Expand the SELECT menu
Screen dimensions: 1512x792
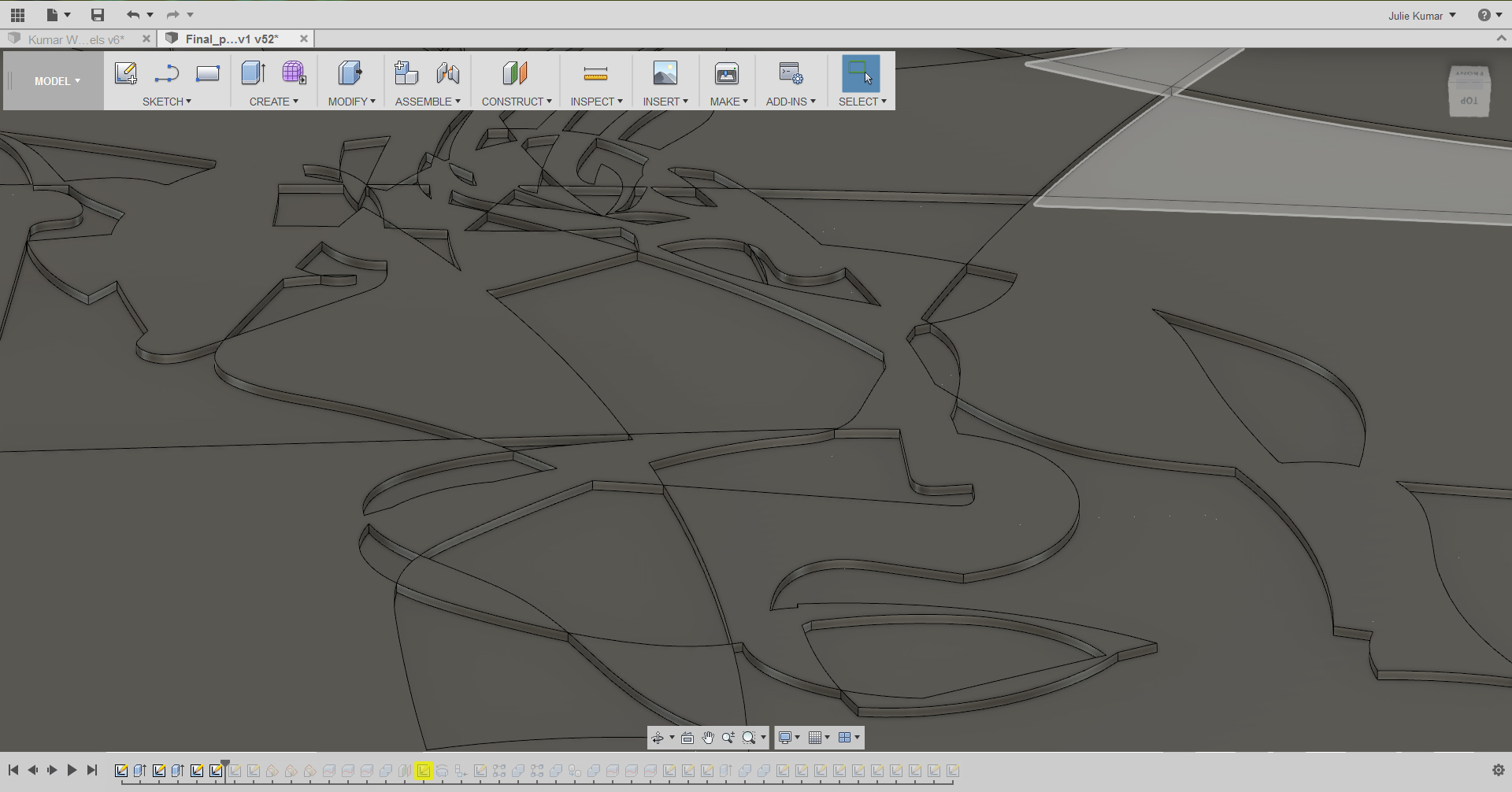[x=862, y=102]
